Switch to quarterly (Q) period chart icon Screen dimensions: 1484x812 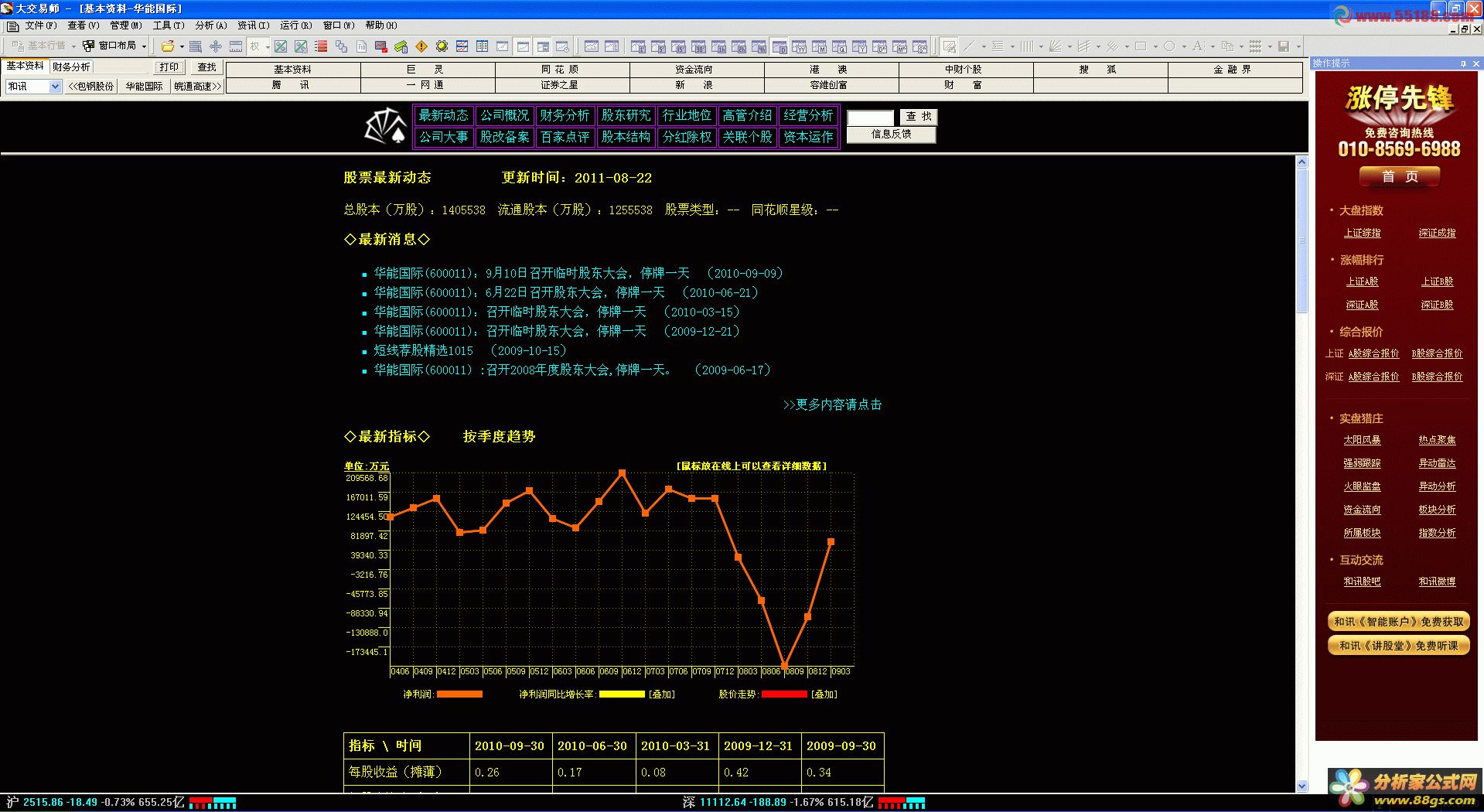[x=839, y=46]
